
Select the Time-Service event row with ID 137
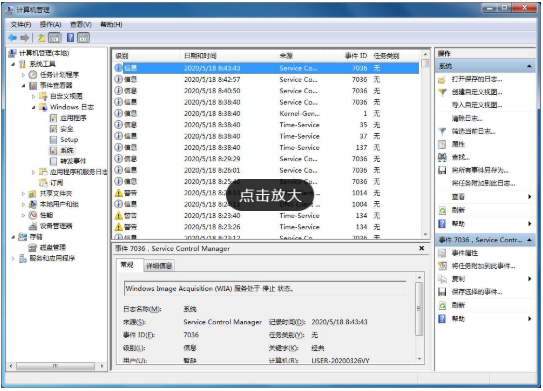[266, 148]
